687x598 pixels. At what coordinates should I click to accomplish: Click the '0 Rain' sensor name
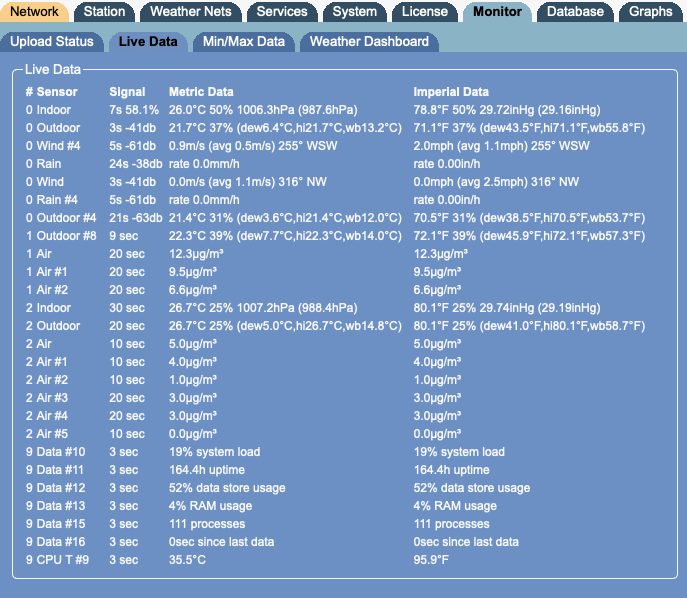pos(43,164)
